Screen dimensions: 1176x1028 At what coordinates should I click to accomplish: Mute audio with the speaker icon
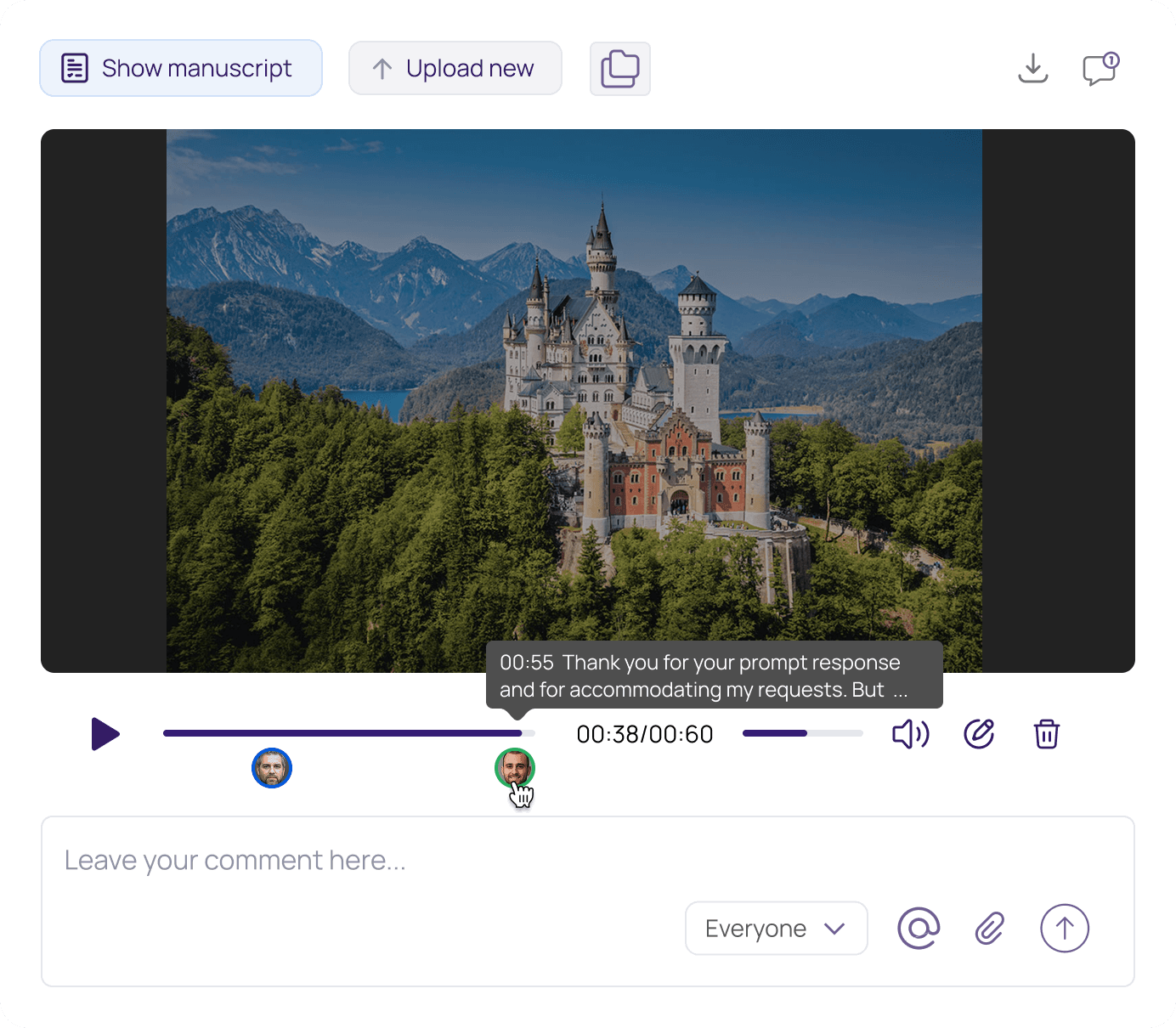911,734
